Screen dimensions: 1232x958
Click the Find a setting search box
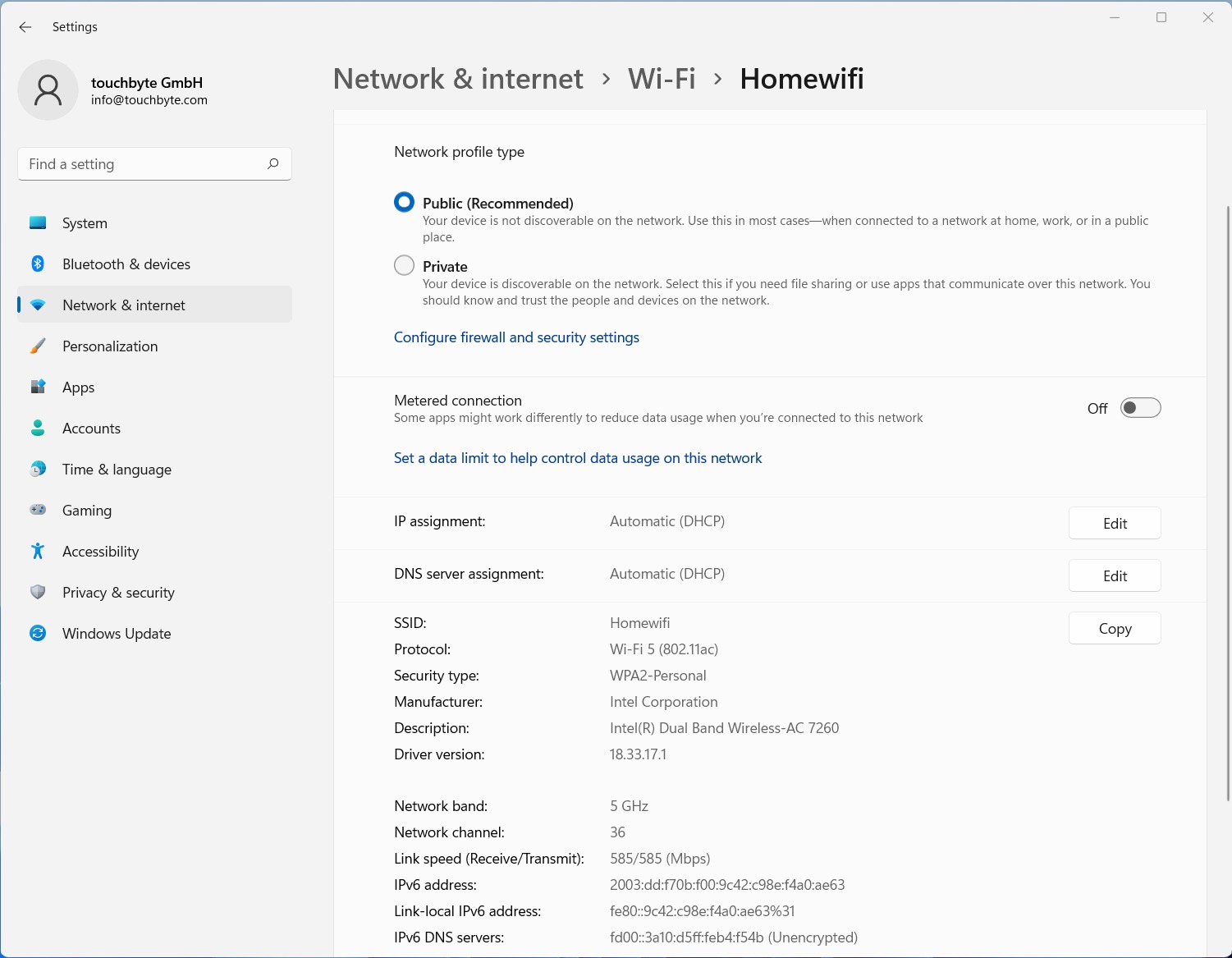[144, 164]
